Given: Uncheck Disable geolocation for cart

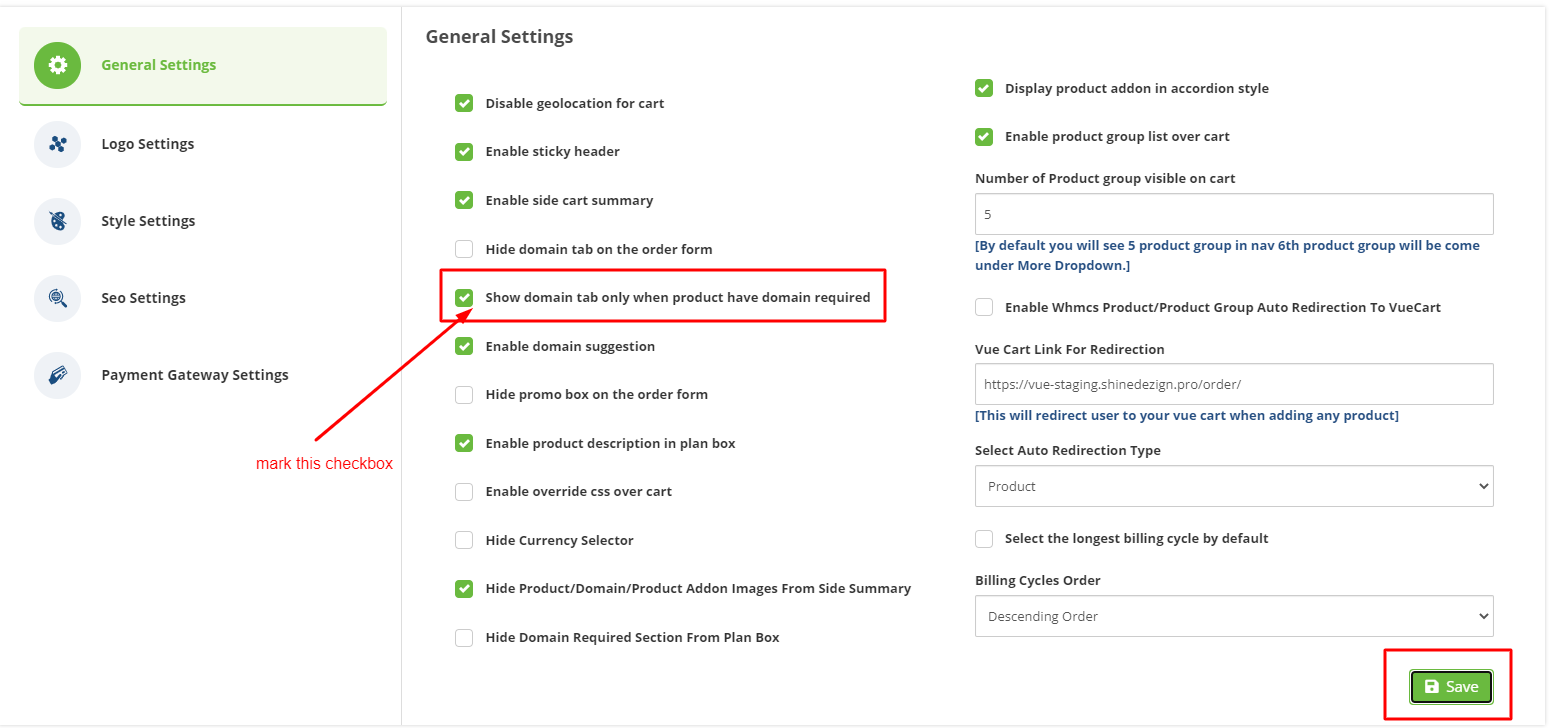Looking at the screenshot, I should tap(464, 103).
